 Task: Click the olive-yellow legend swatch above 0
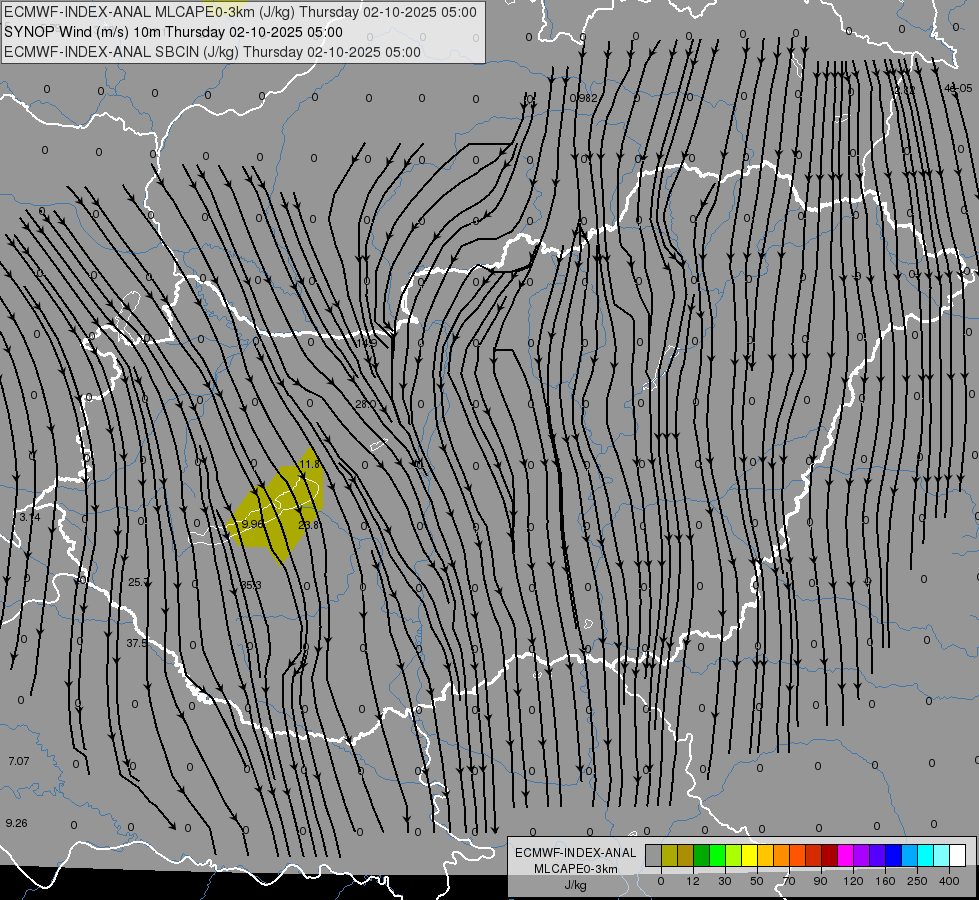click(x=669, y=855)
